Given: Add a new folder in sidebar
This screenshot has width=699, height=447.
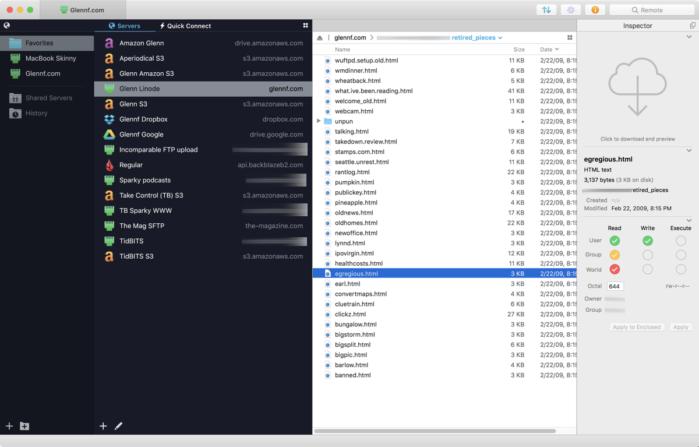Looking at the screenshot, I should (25, 426).
